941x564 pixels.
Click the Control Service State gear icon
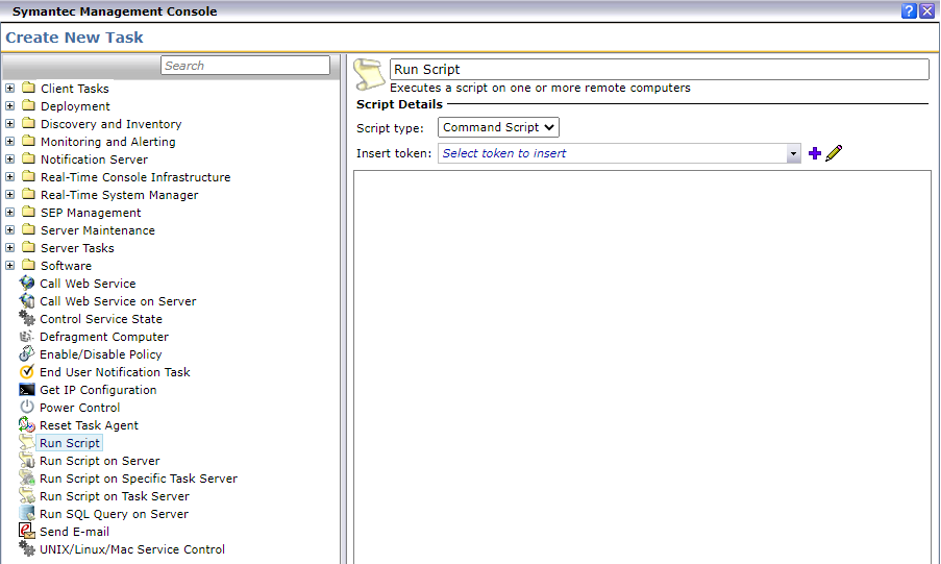[27, 319]
